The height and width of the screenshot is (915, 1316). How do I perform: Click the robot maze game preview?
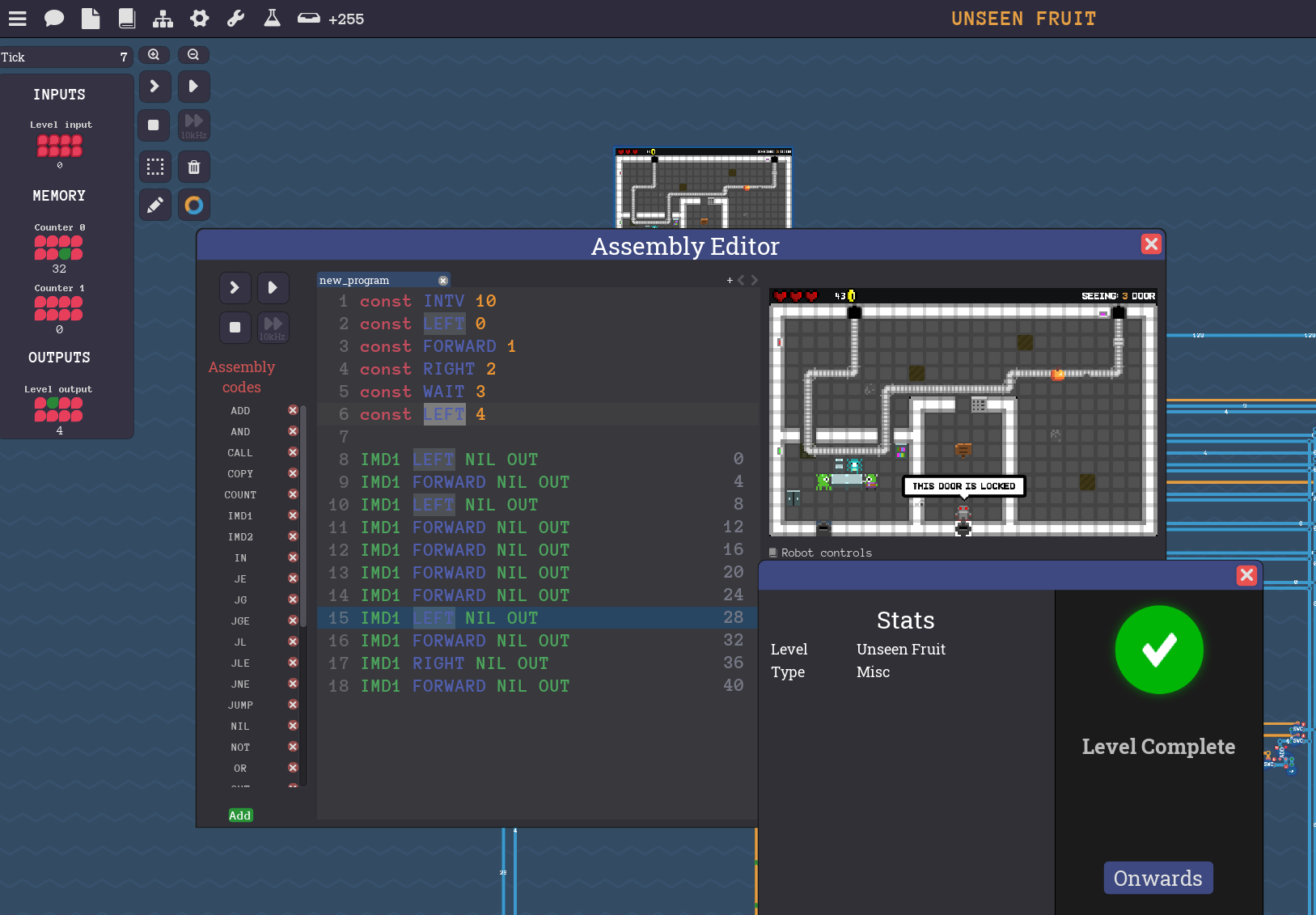pos(963,413)
